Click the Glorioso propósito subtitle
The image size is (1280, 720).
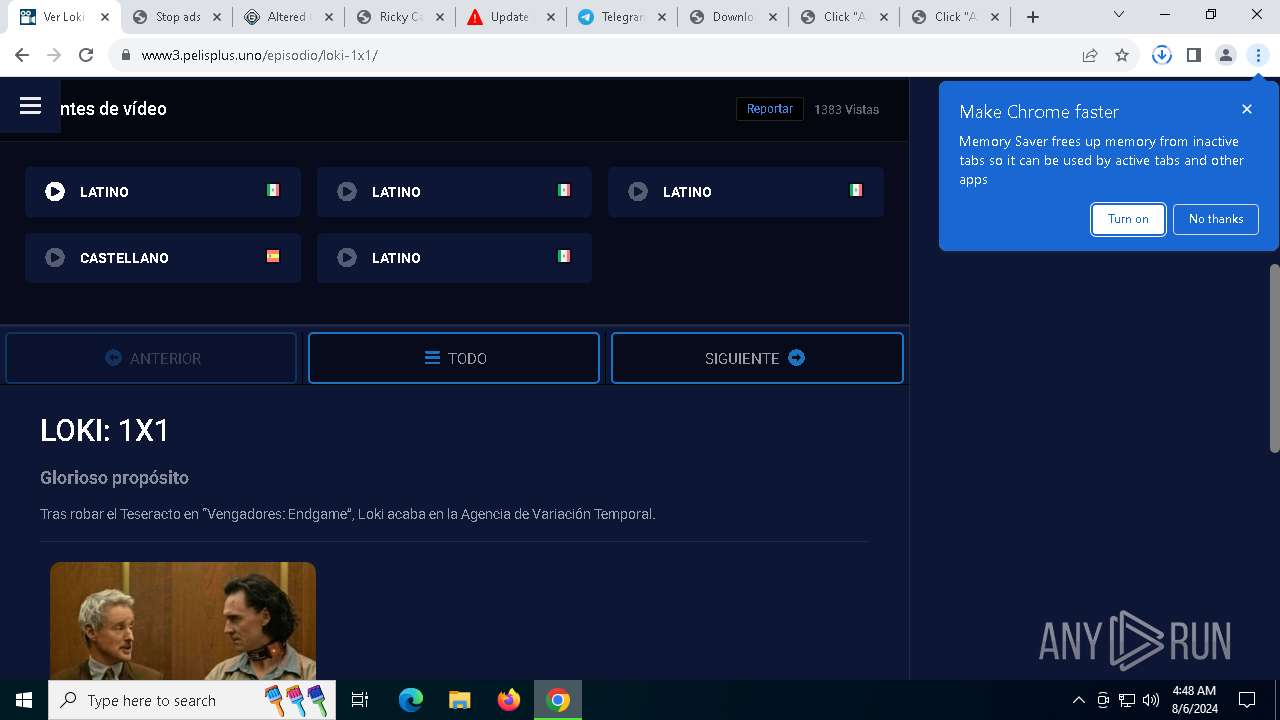114,478
